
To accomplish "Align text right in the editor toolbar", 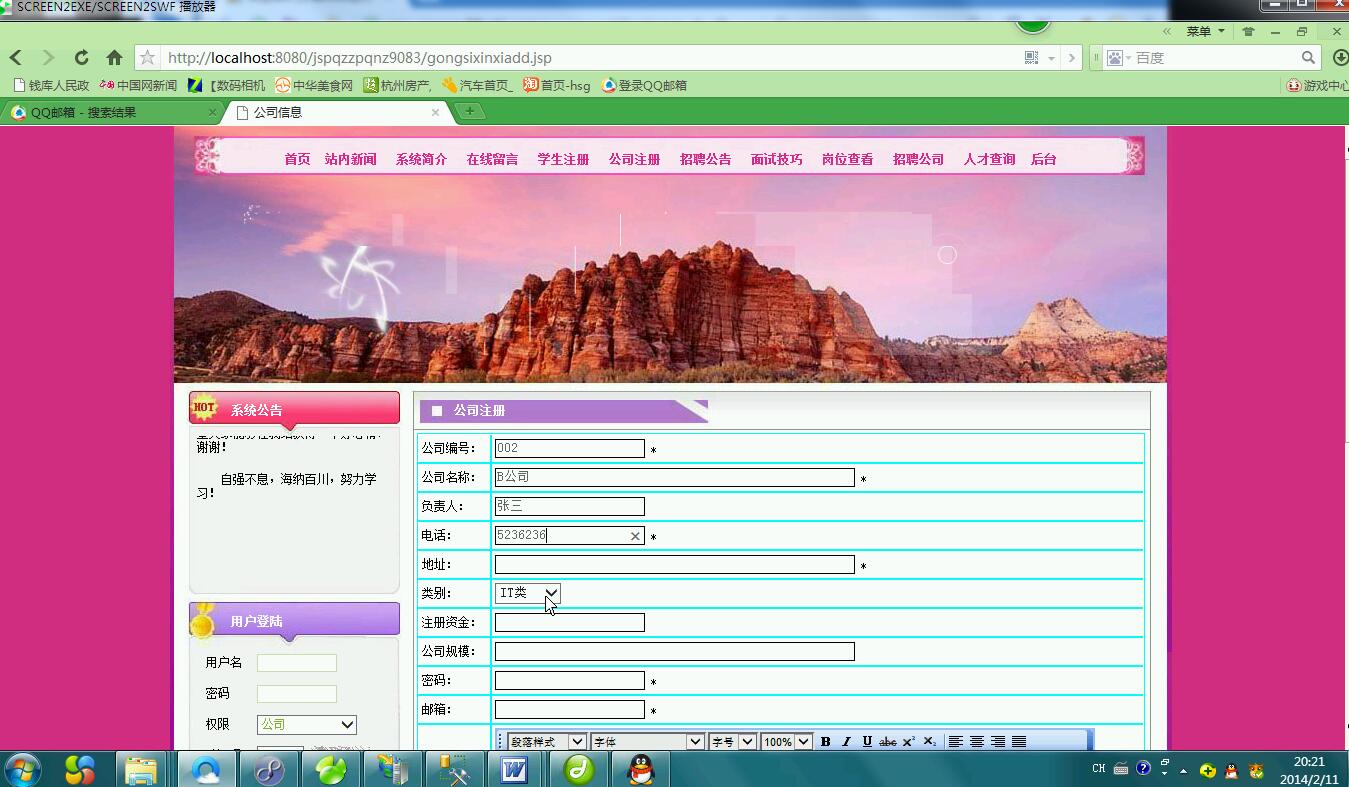I will coord(998,741).
